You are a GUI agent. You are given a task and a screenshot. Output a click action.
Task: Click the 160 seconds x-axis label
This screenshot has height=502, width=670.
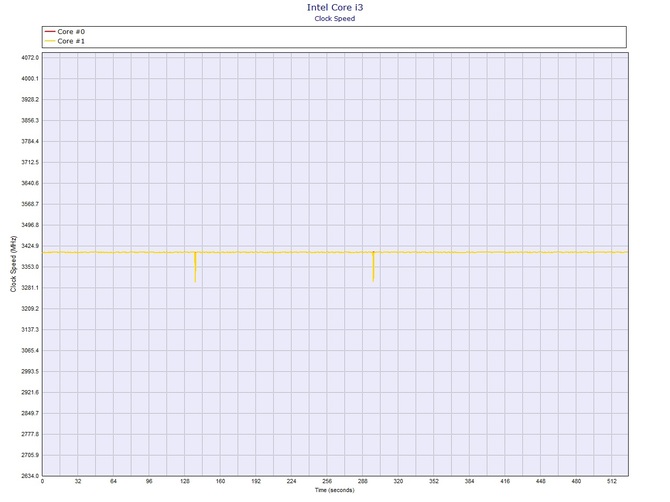pyautogui.click(x=220, y=481)
